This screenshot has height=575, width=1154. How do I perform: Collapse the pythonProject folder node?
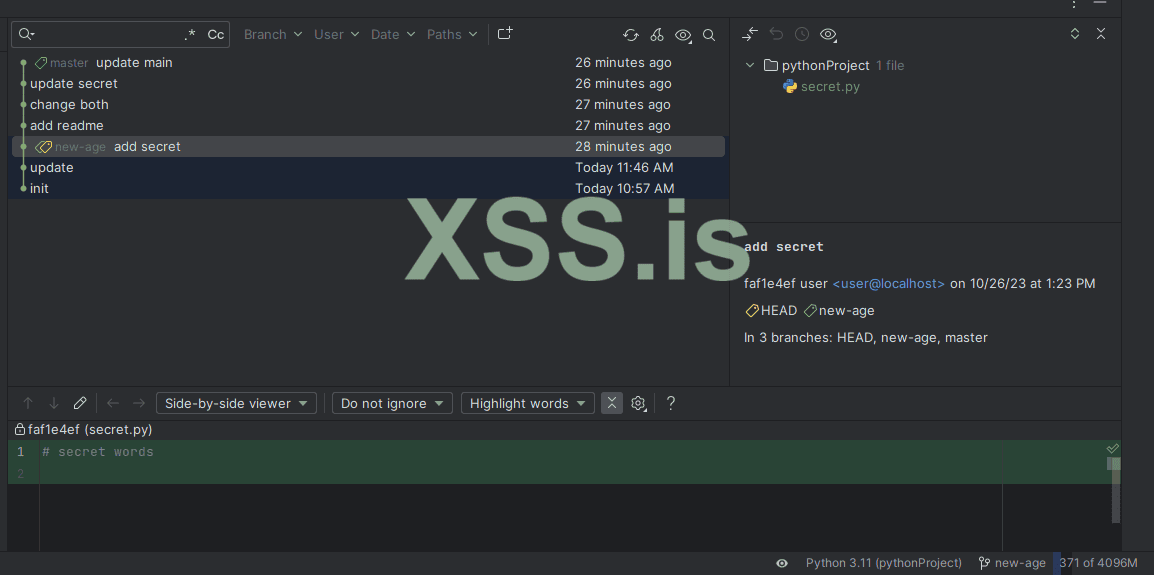click(750, 66)
